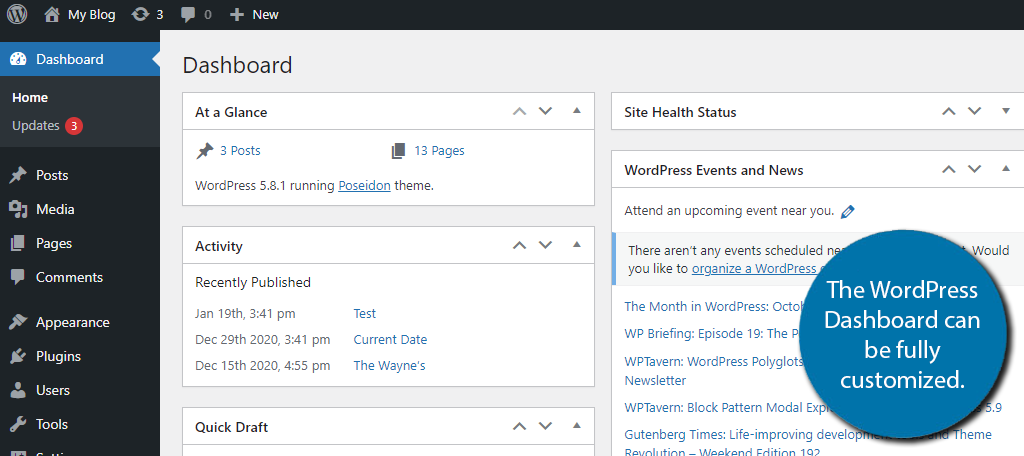Click the Comments icon in sidebar
The height and width of the screenshot is (456, 1024).
(x=18, y=277)
